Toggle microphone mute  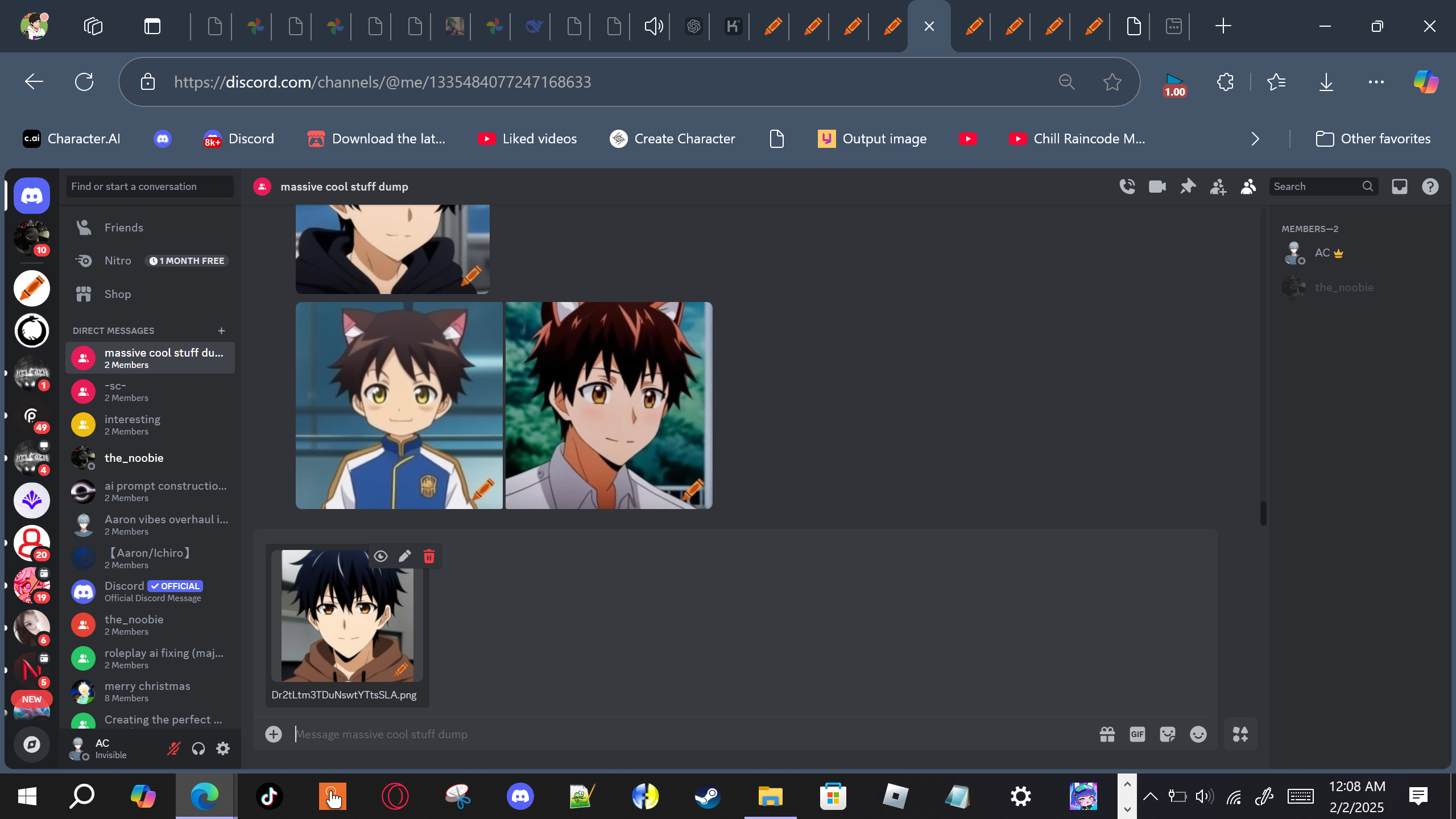pyautogui.click(x=173, y=748)
